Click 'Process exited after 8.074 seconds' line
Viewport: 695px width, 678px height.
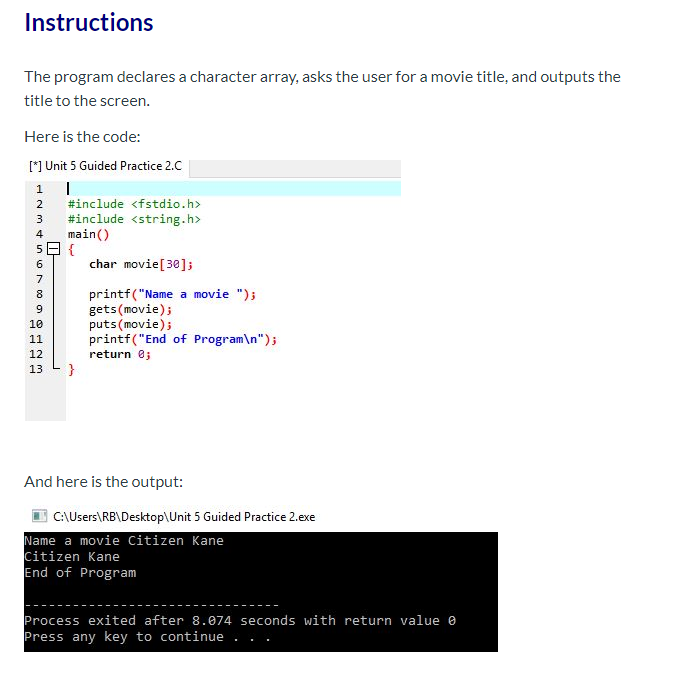(x=240, y=620)
